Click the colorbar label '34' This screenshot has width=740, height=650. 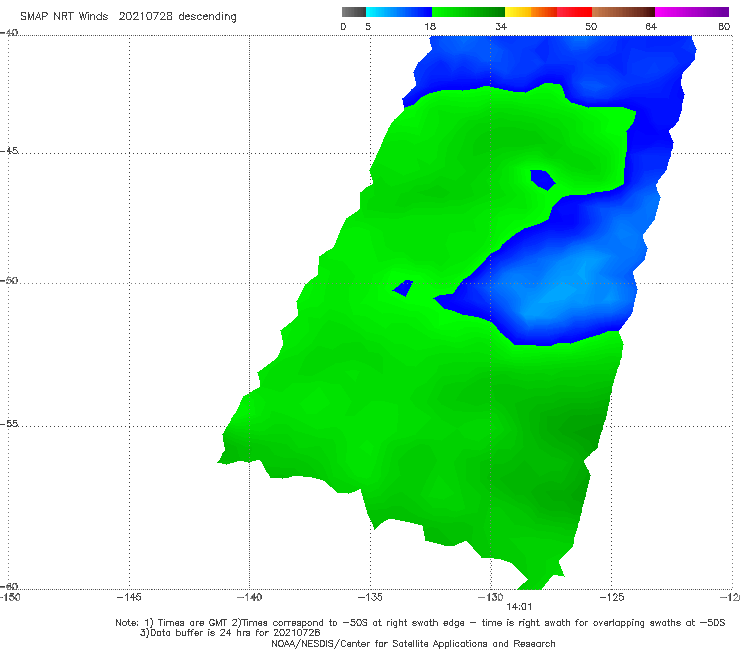coord(501,27)
